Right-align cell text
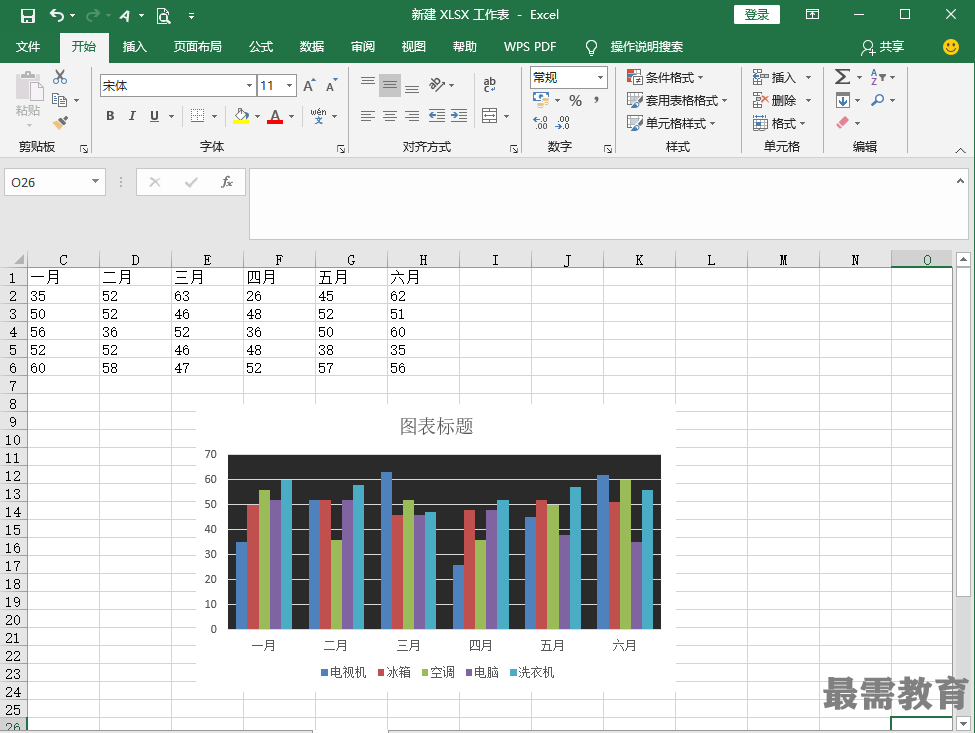975x733 pixels. tap(412, 116)
